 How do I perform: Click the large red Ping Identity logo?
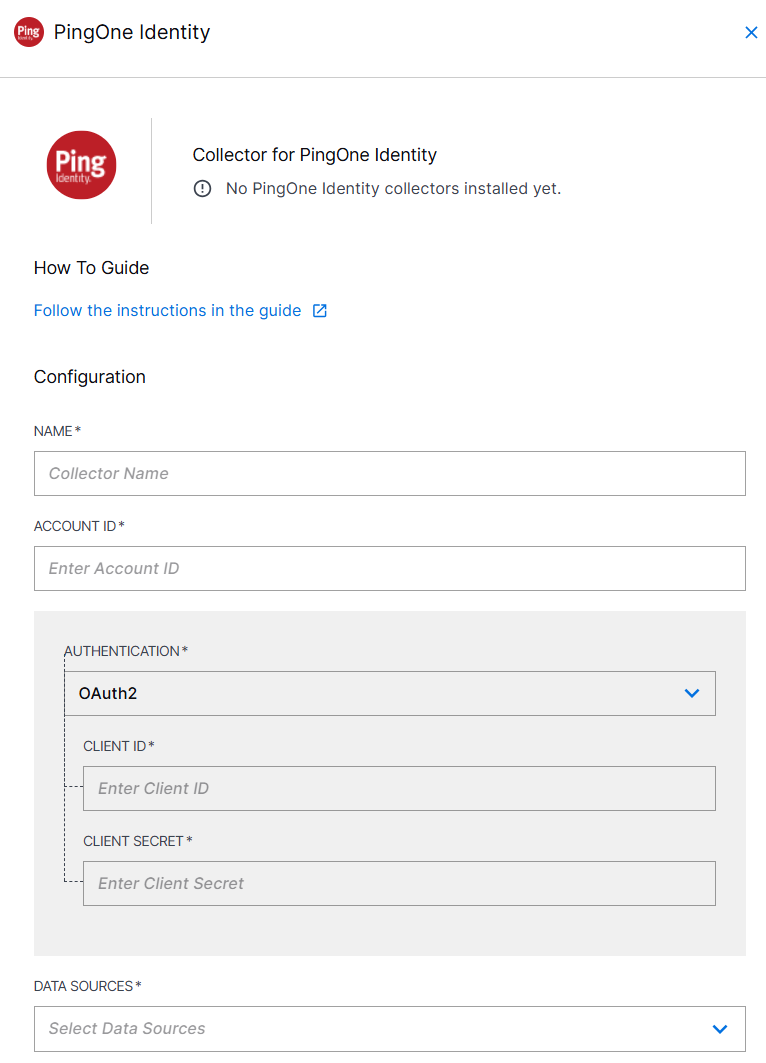82,165
